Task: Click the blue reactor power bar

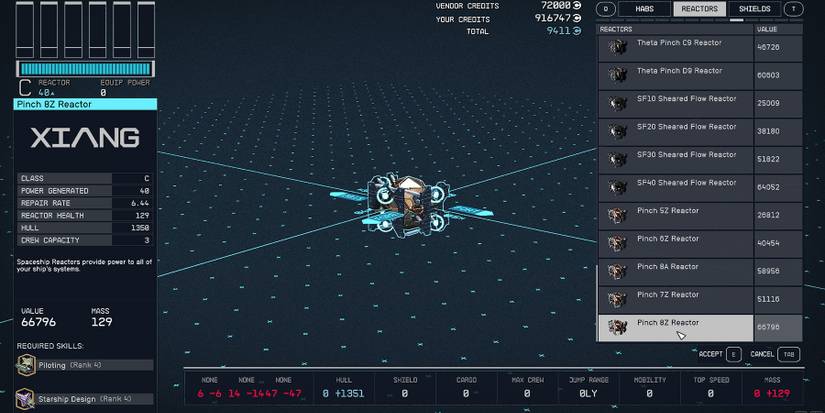Action: point(84,68)
